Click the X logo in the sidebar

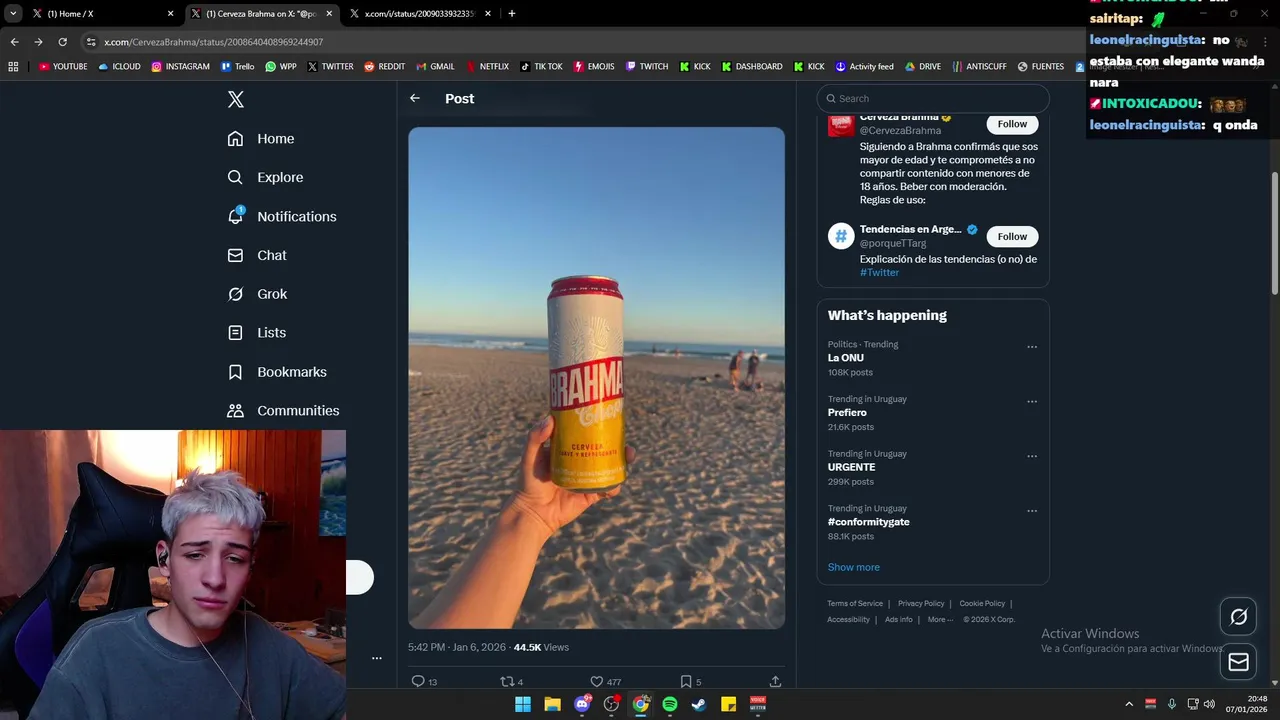236,99
